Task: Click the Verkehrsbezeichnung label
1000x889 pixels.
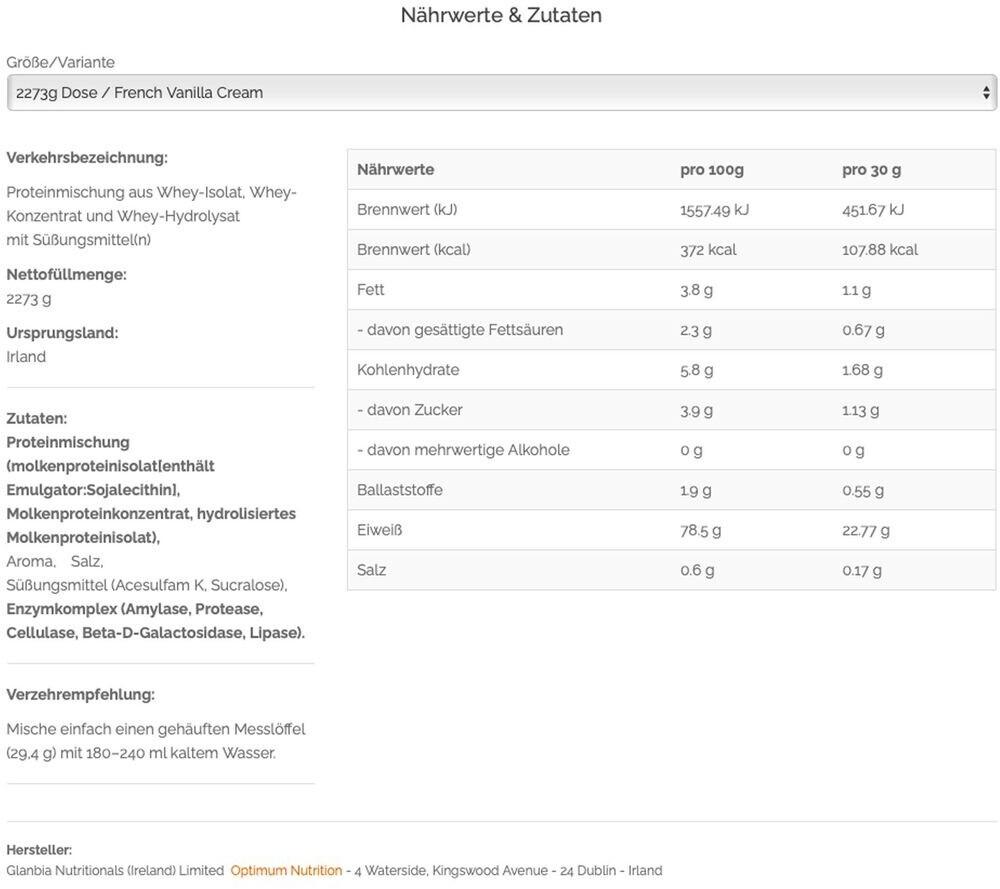Action: click(87, 158)
